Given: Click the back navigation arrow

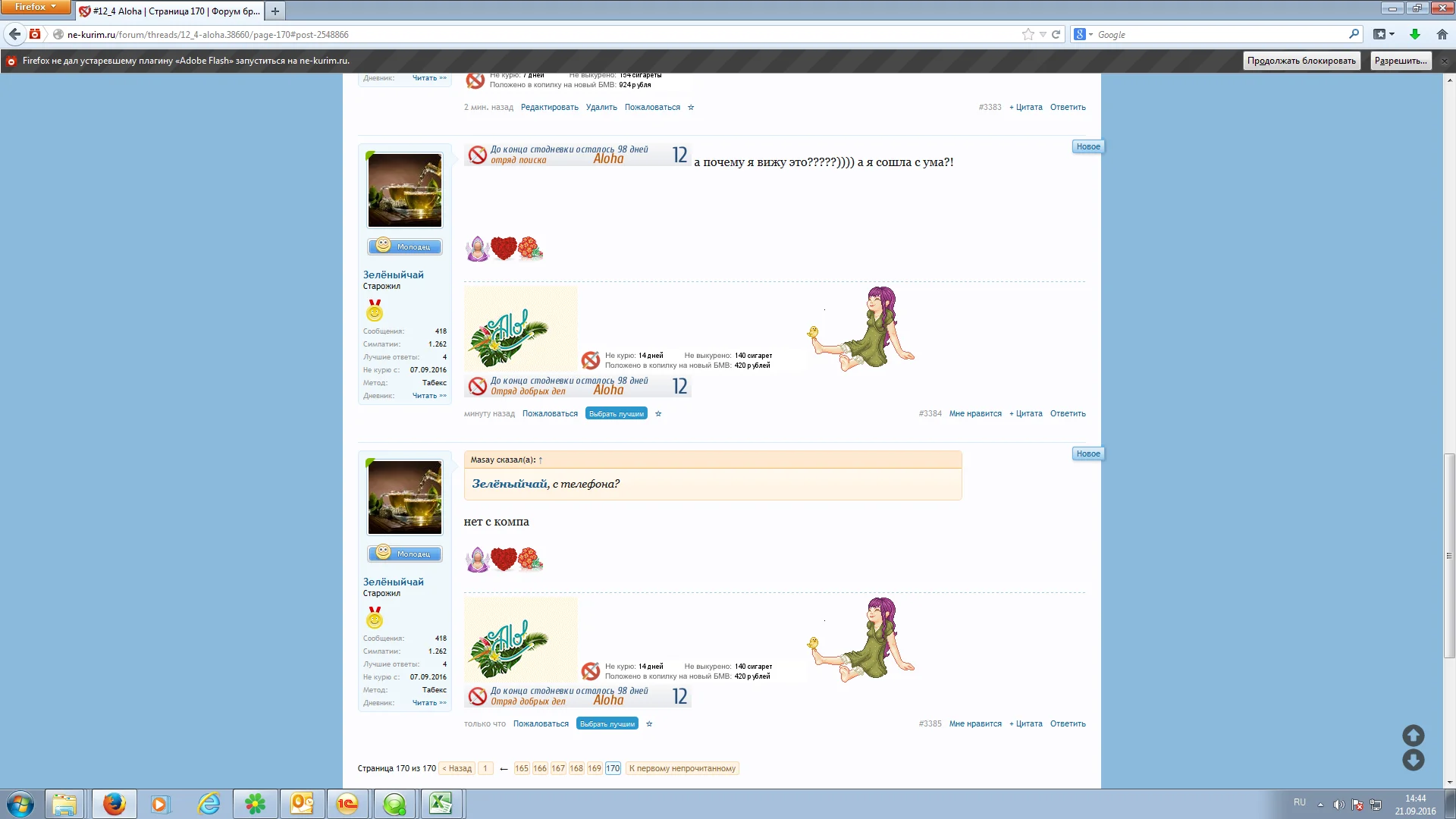Looking at the screenshot, I should 14,34.
